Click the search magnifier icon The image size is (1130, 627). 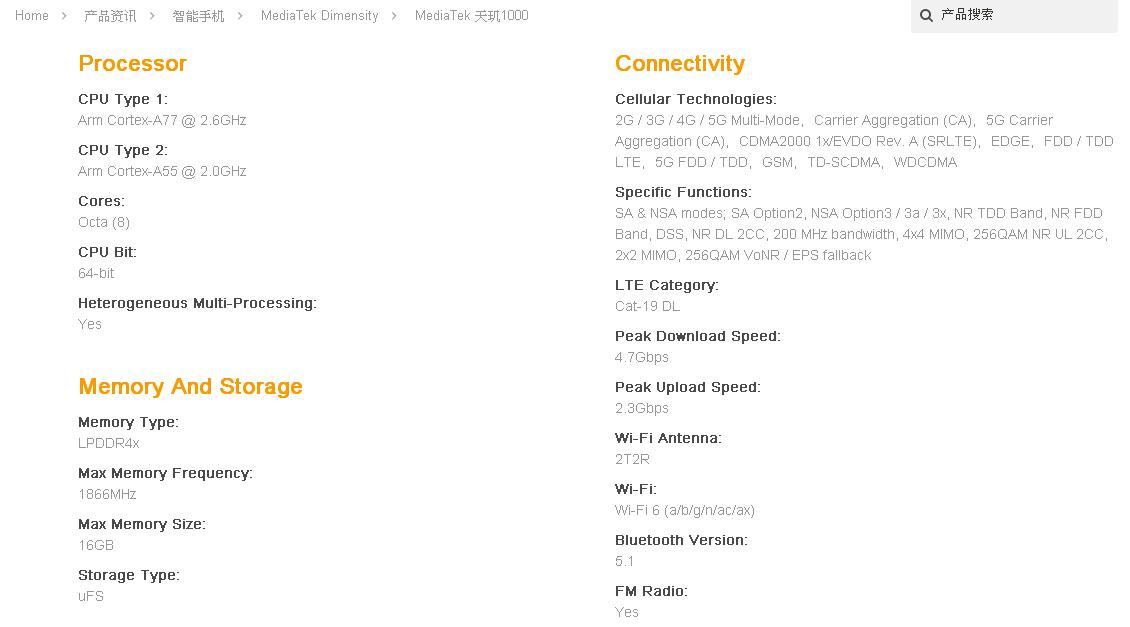tap(926, 15)
